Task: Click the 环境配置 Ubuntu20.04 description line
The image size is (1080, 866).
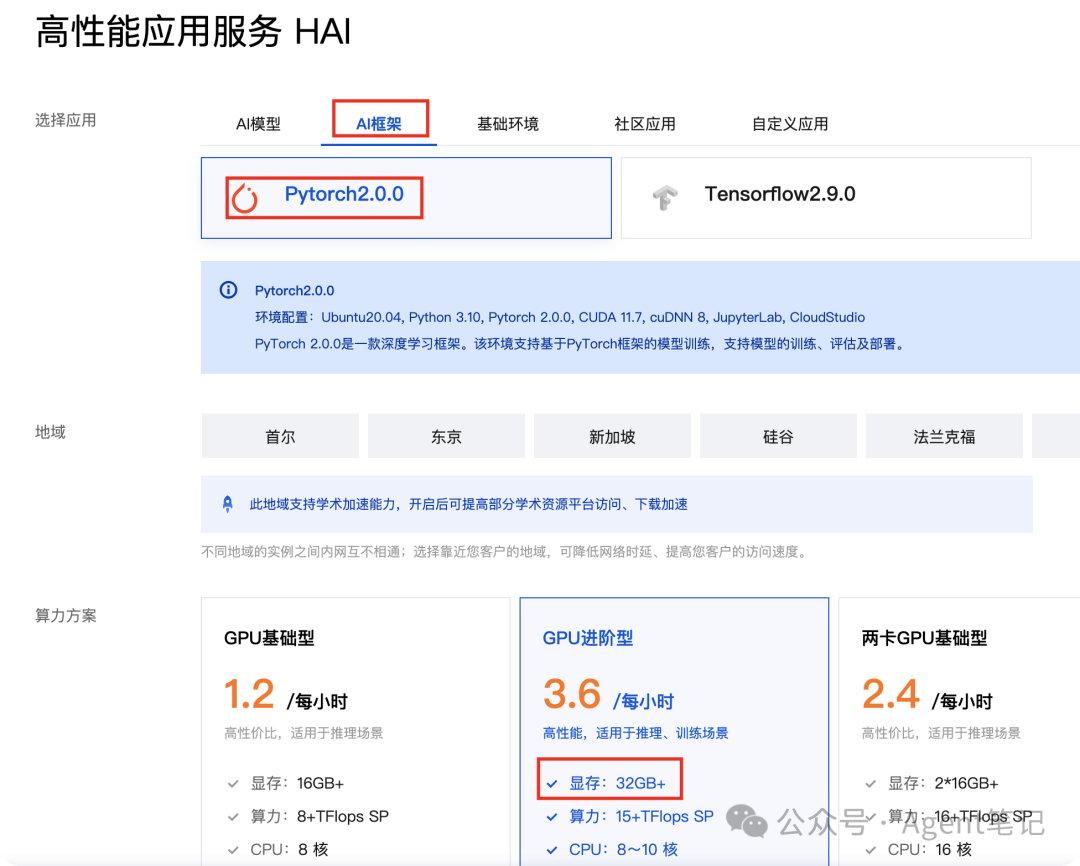Action: [x=560, y=318]
